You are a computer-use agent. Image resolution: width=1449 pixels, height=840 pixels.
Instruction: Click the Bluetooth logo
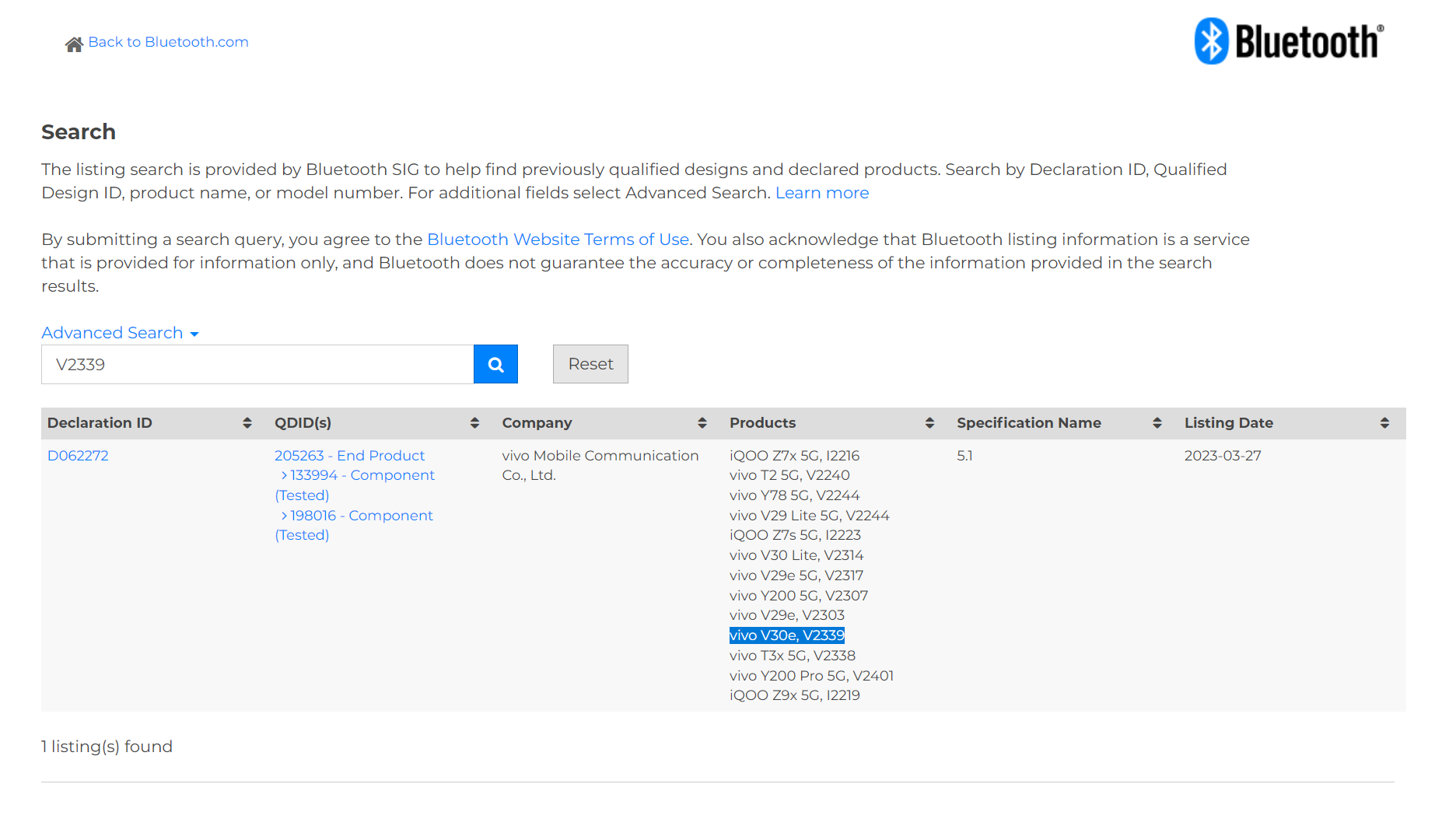tap(1289, 41)
